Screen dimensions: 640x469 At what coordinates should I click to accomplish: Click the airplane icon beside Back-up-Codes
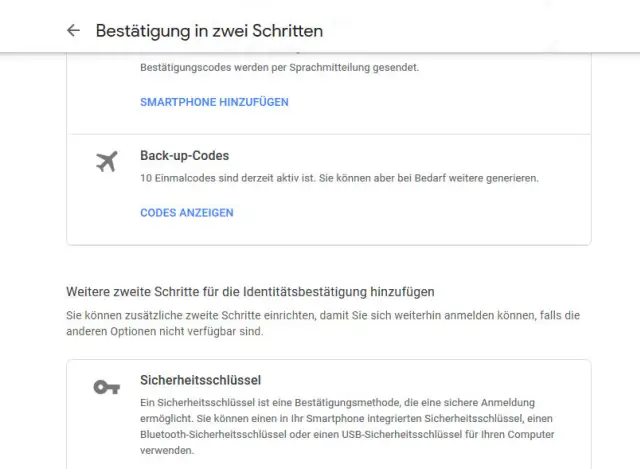tap(106, 162)
